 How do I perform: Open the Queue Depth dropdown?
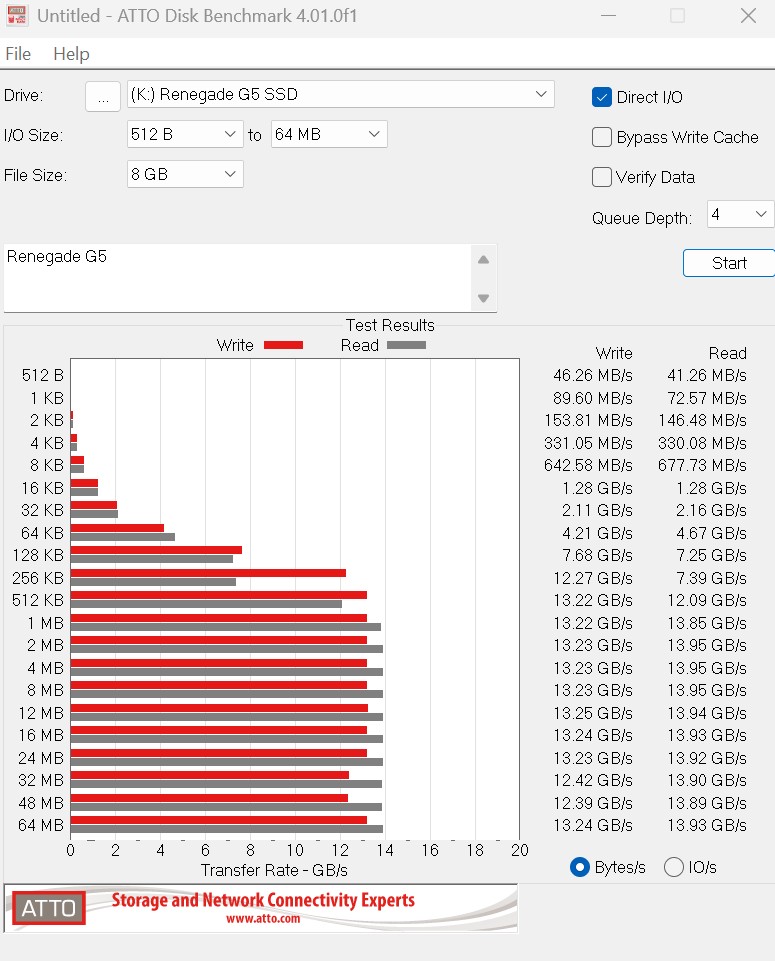tap(740, 215)
